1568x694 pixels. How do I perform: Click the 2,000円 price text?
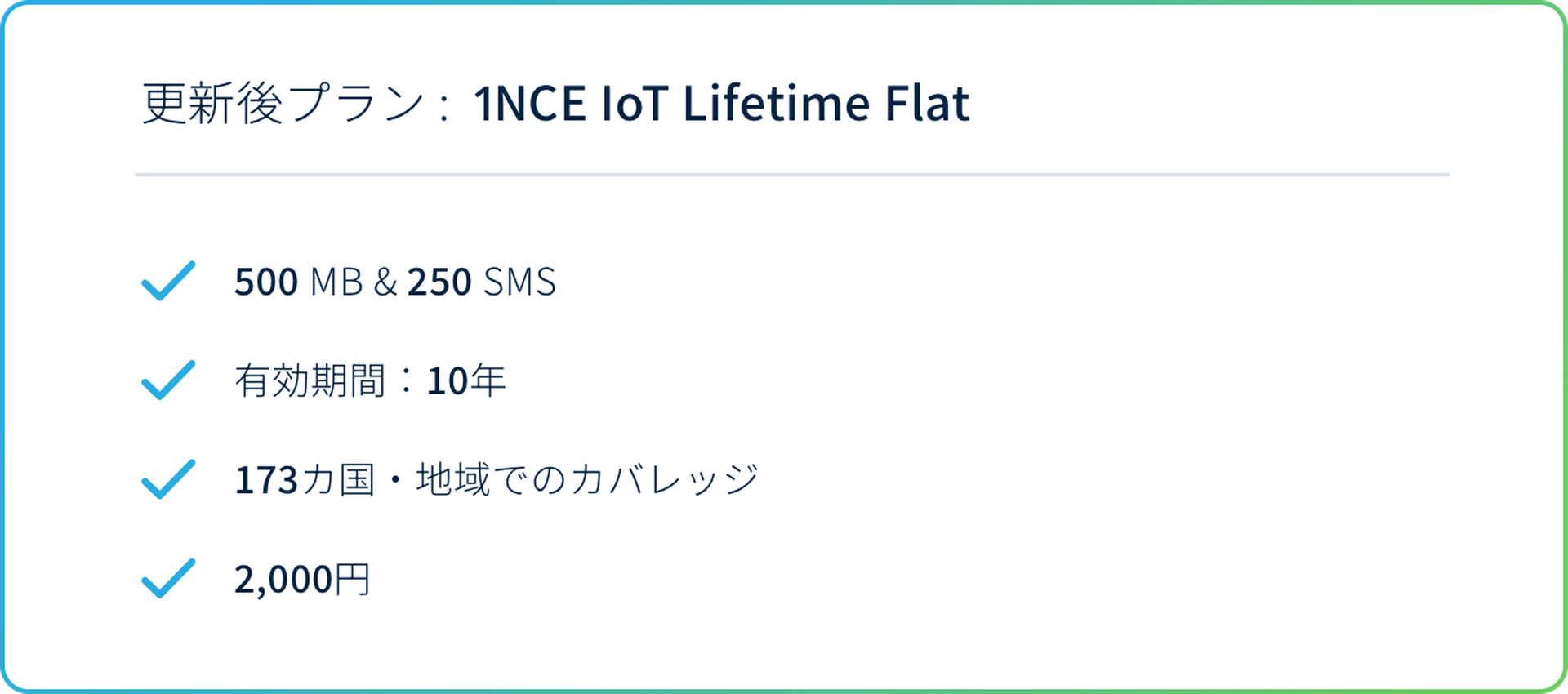coord(302,579)
